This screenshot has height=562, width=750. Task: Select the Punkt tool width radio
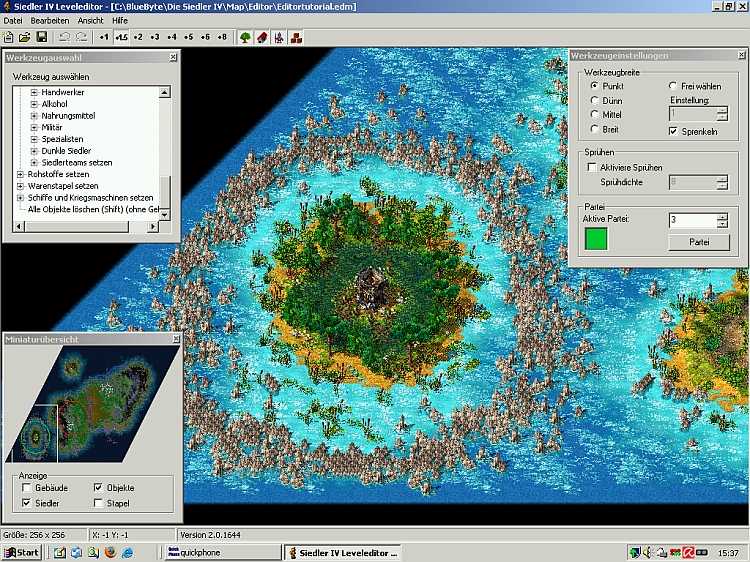tap(595, 86)
